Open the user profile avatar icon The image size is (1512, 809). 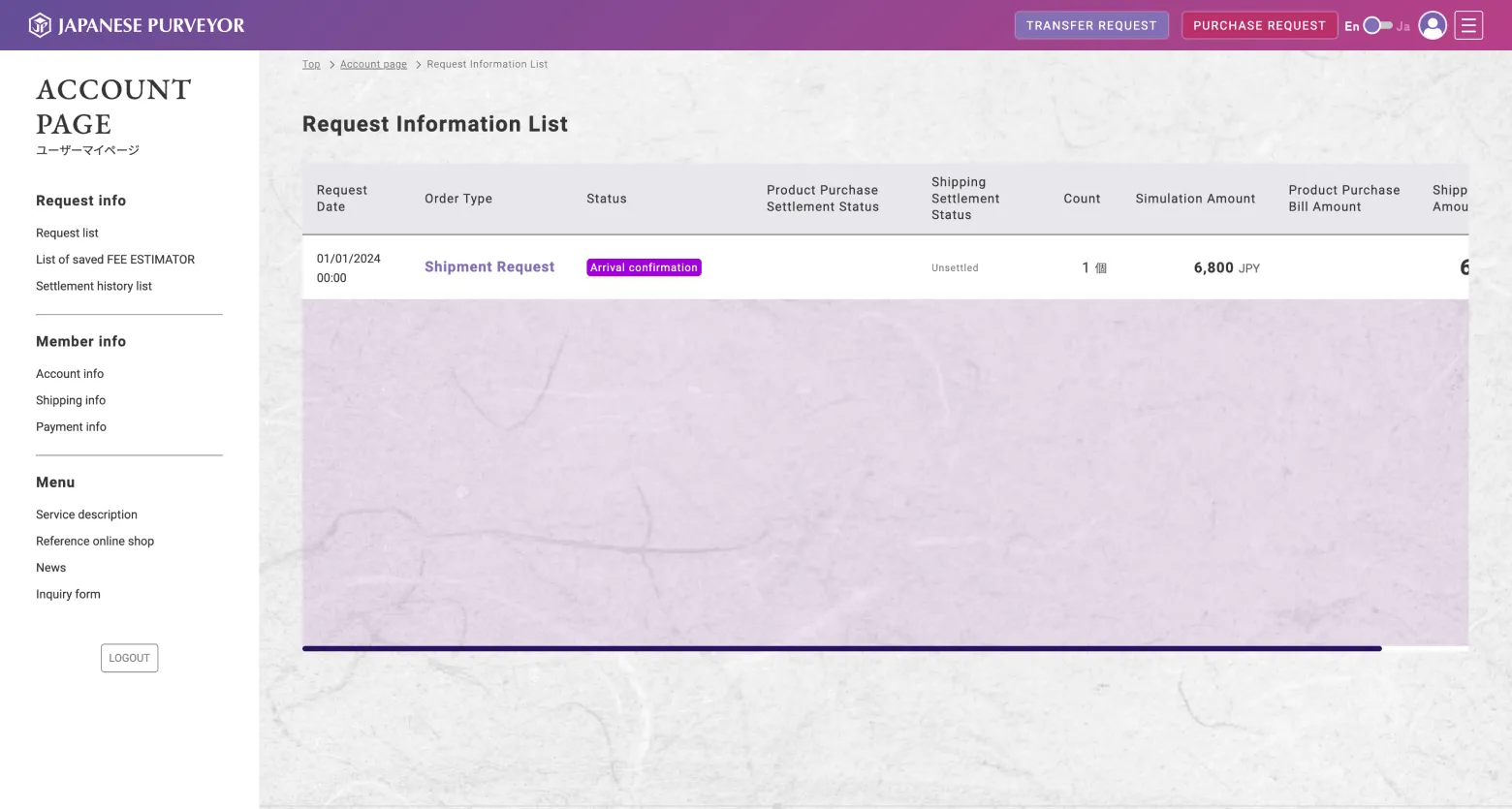[x=1432, y=25]
